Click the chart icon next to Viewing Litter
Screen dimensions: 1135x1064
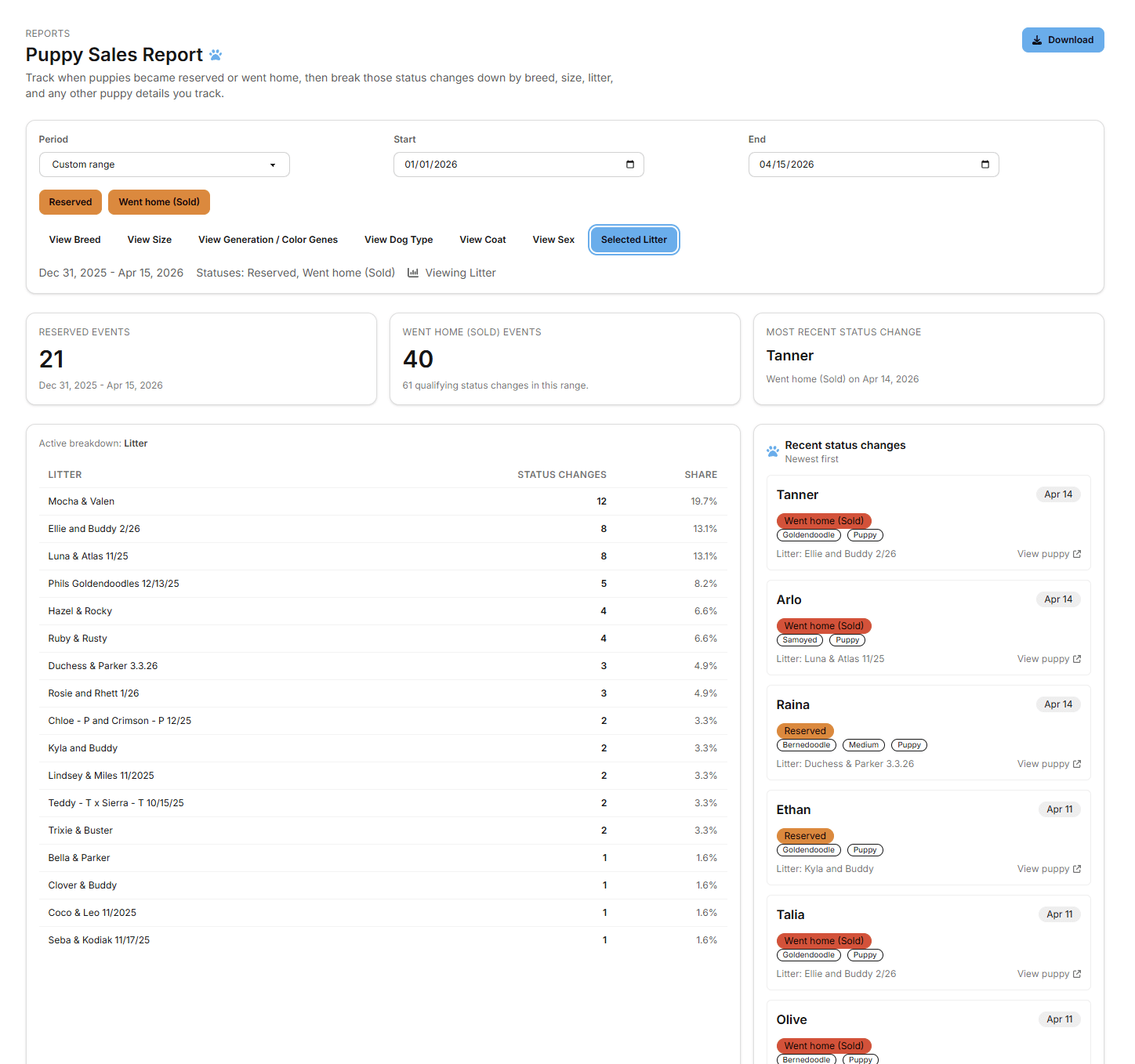click(x=413, y=273)
